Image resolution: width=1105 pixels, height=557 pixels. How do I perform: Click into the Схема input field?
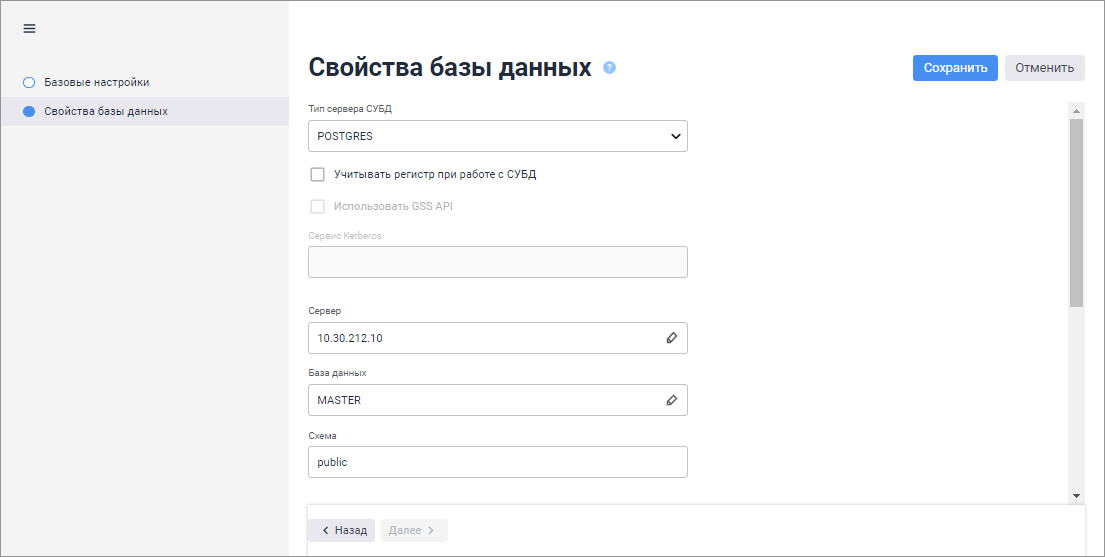tap(498, 462)
